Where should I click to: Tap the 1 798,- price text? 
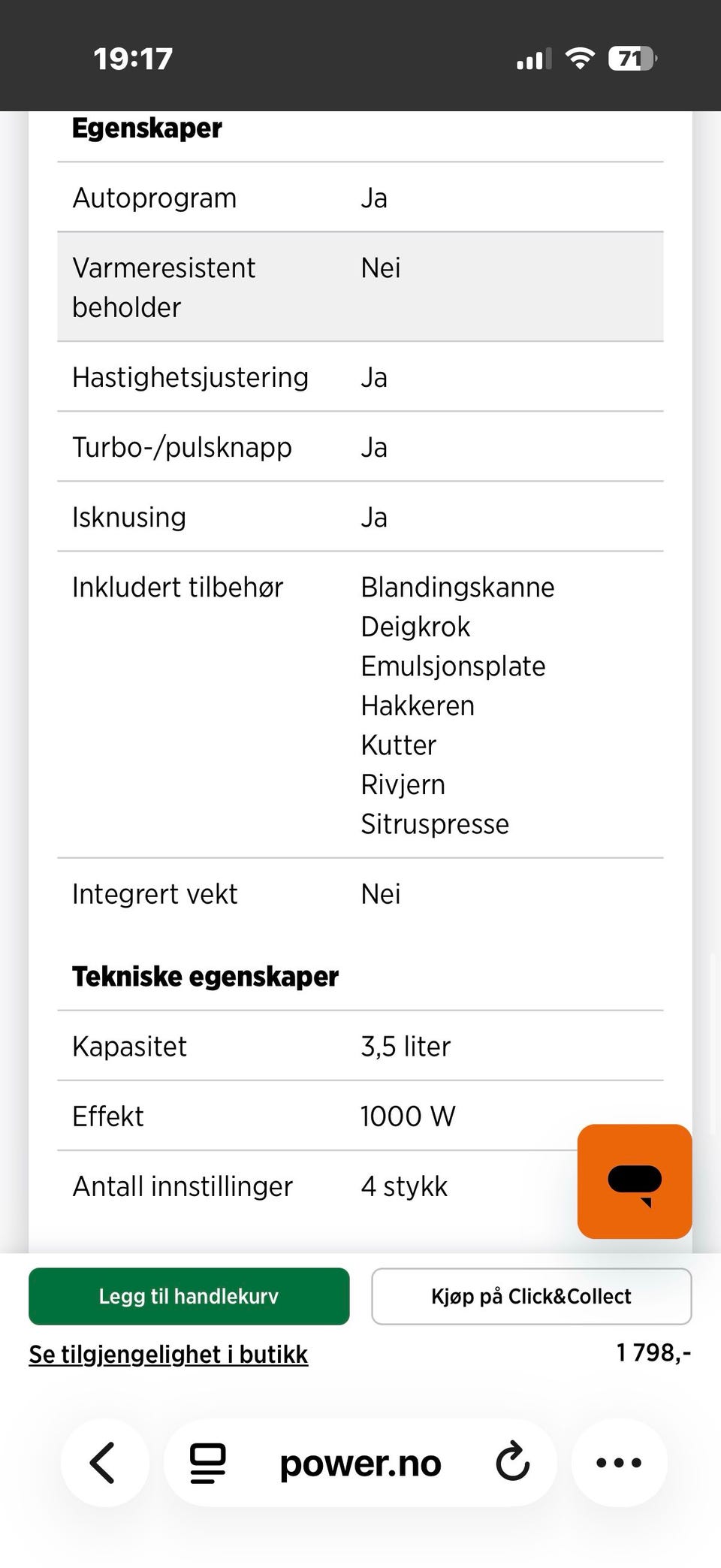coord(653,1352)
